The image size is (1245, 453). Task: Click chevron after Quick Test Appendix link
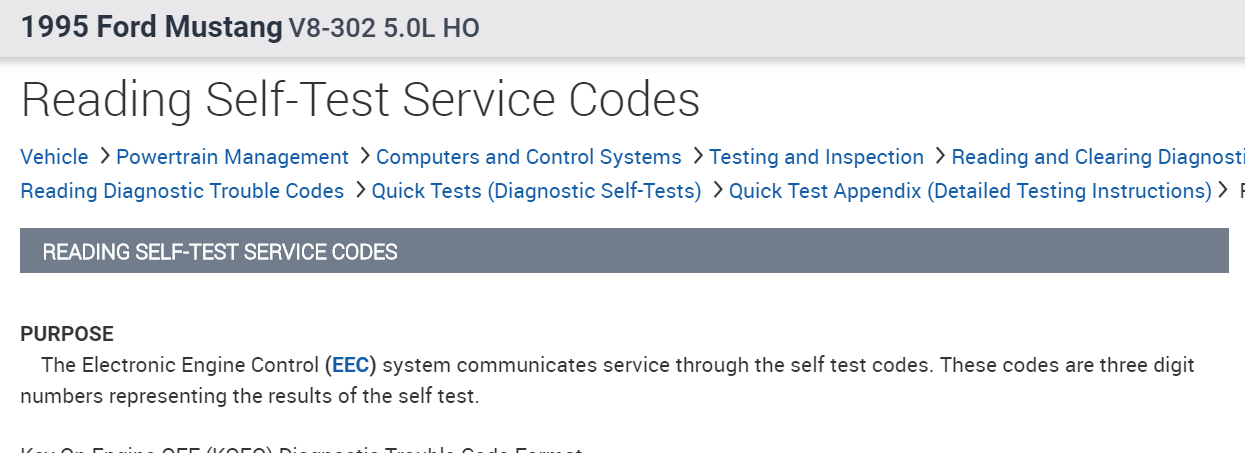(1222, 189)
